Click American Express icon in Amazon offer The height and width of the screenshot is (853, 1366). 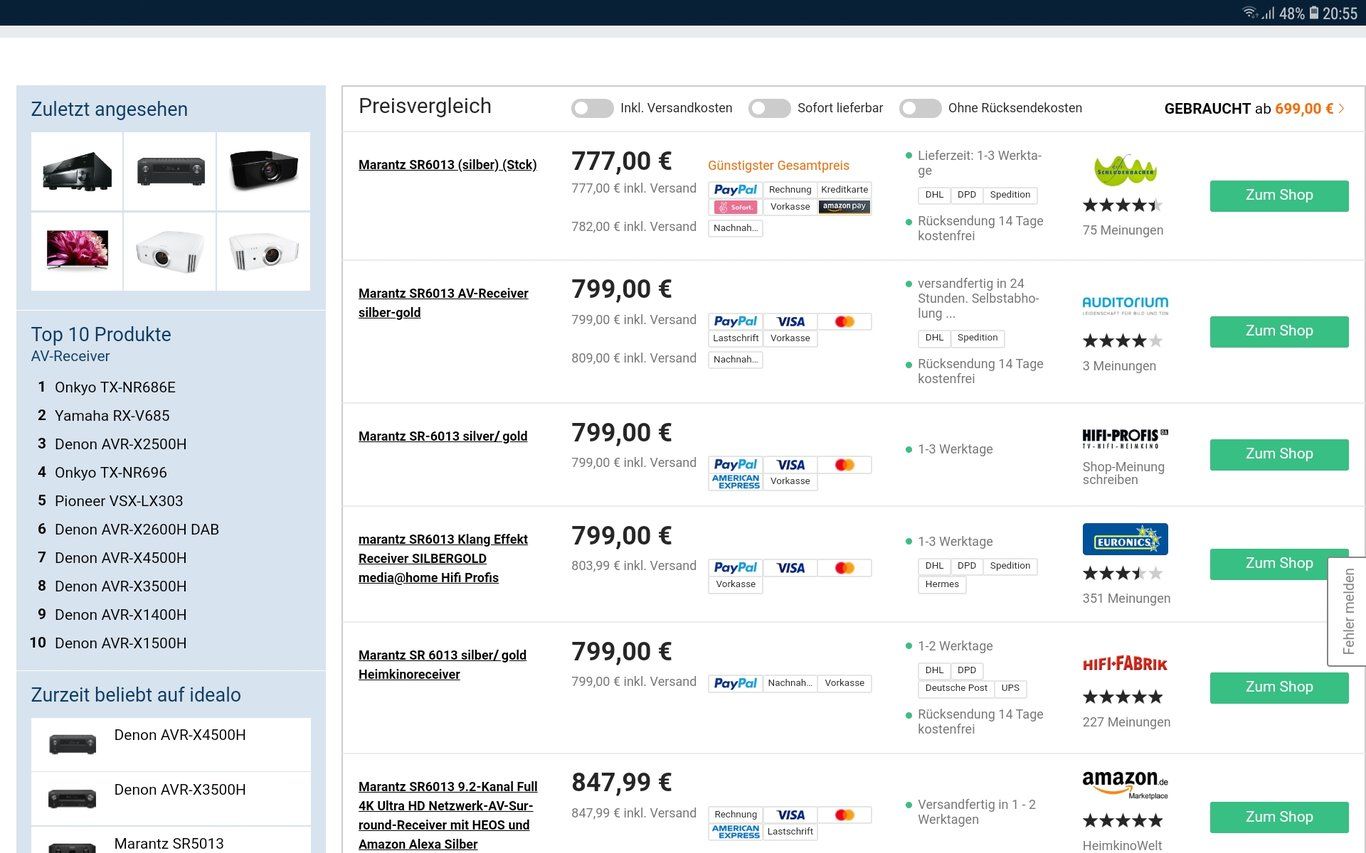pyautogui.click(x=735, y=832)
